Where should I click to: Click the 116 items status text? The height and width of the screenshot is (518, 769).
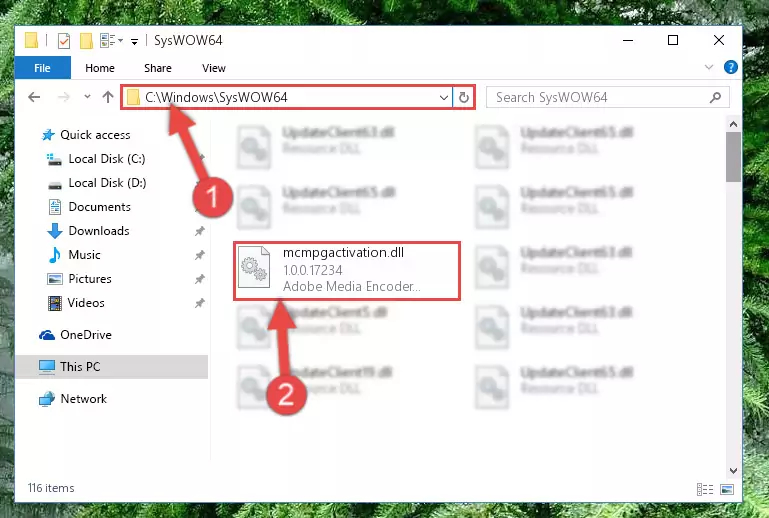pyautogui.click(x=51, y=488)
